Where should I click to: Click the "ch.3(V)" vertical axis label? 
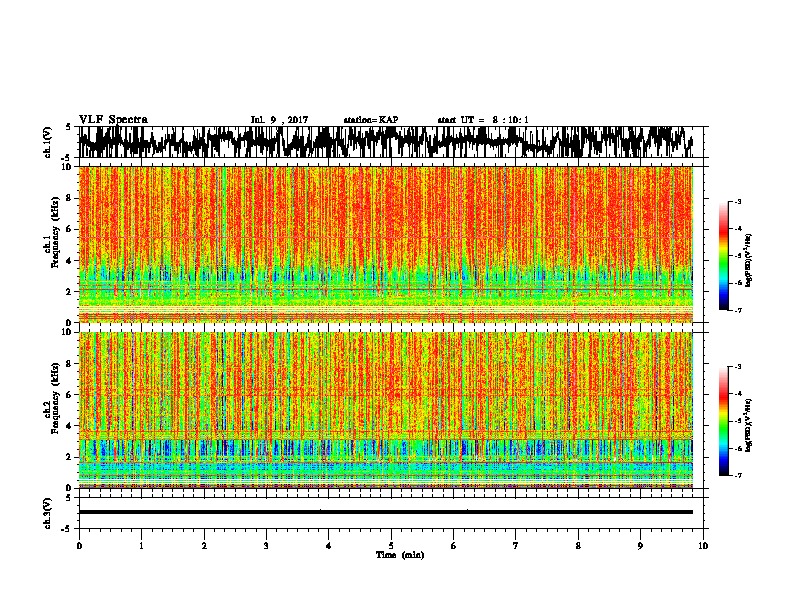coord(48,513)
